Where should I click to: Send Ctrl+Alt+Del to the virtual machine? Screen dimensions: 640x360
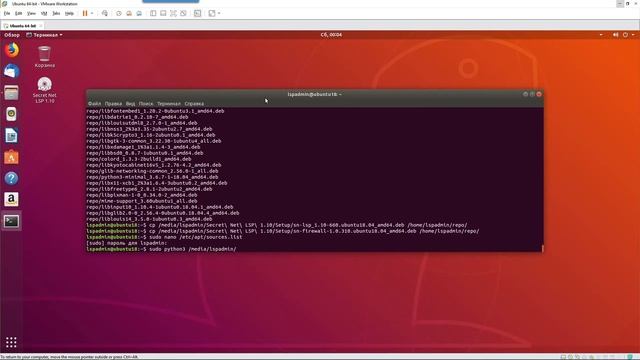click(105, 13)
